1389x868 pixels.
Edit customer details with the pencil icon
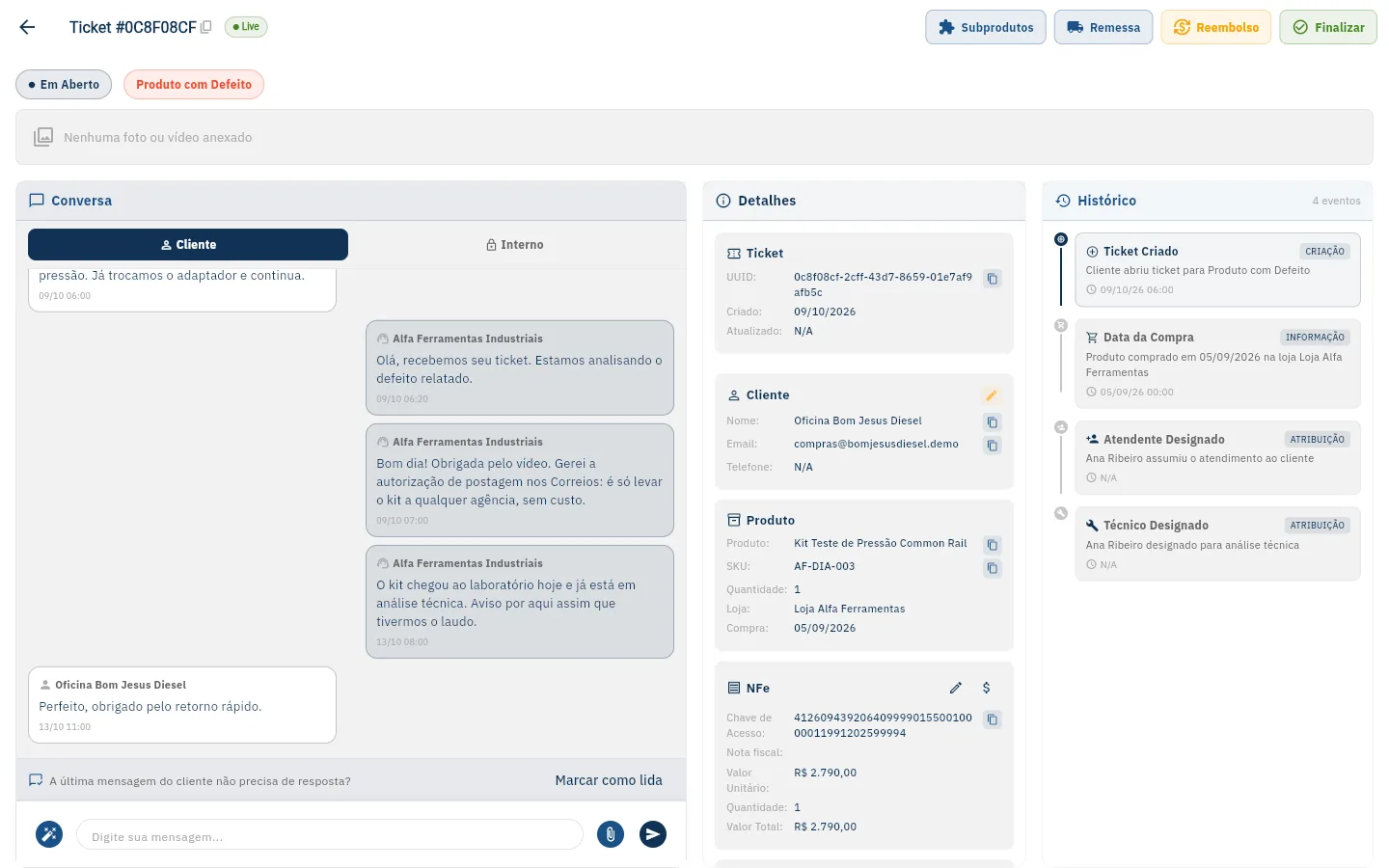click(x=991, y=395)
